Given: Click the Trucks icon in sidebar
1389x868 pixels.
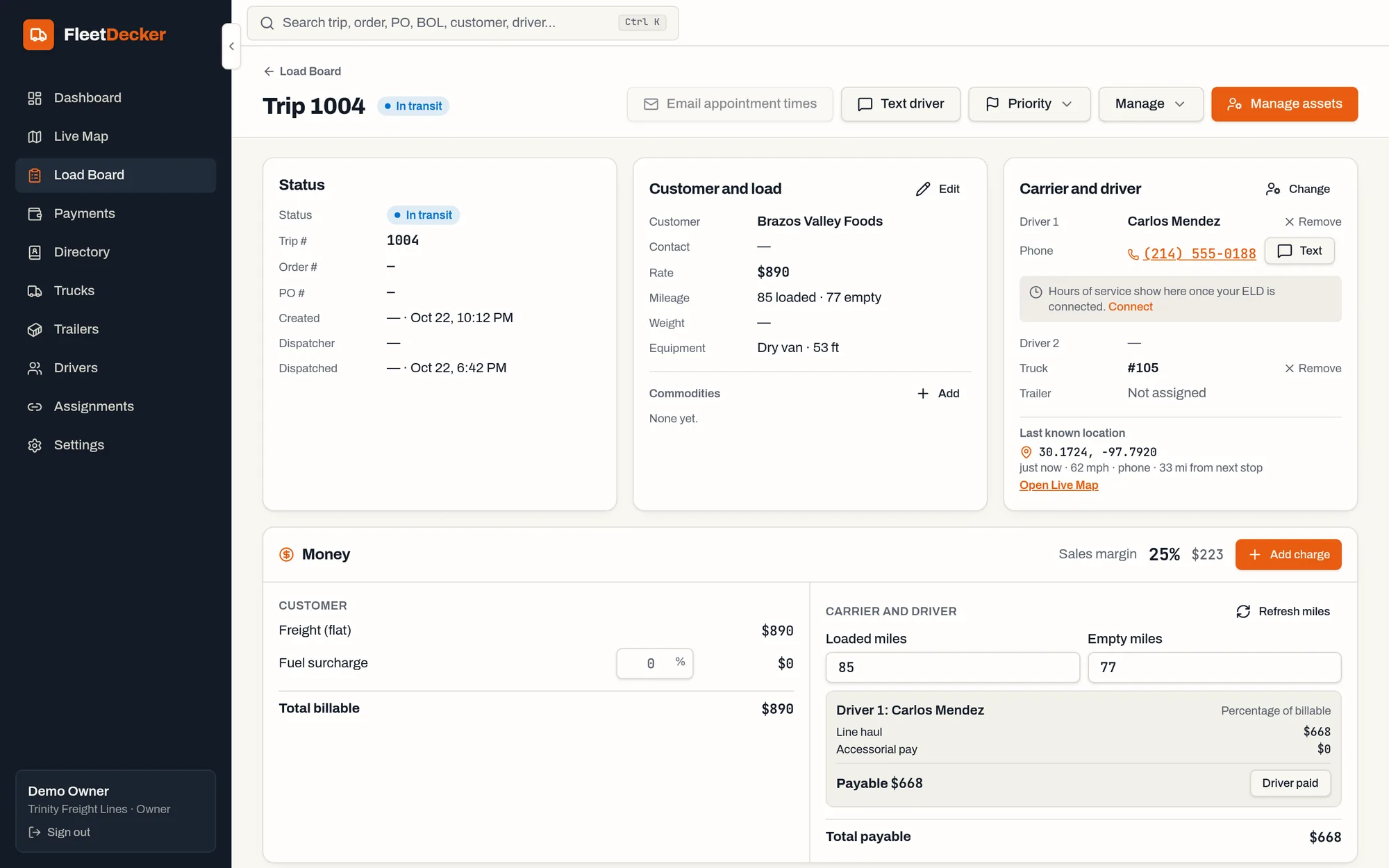Looking at the screenshot, I should point(35,291).
